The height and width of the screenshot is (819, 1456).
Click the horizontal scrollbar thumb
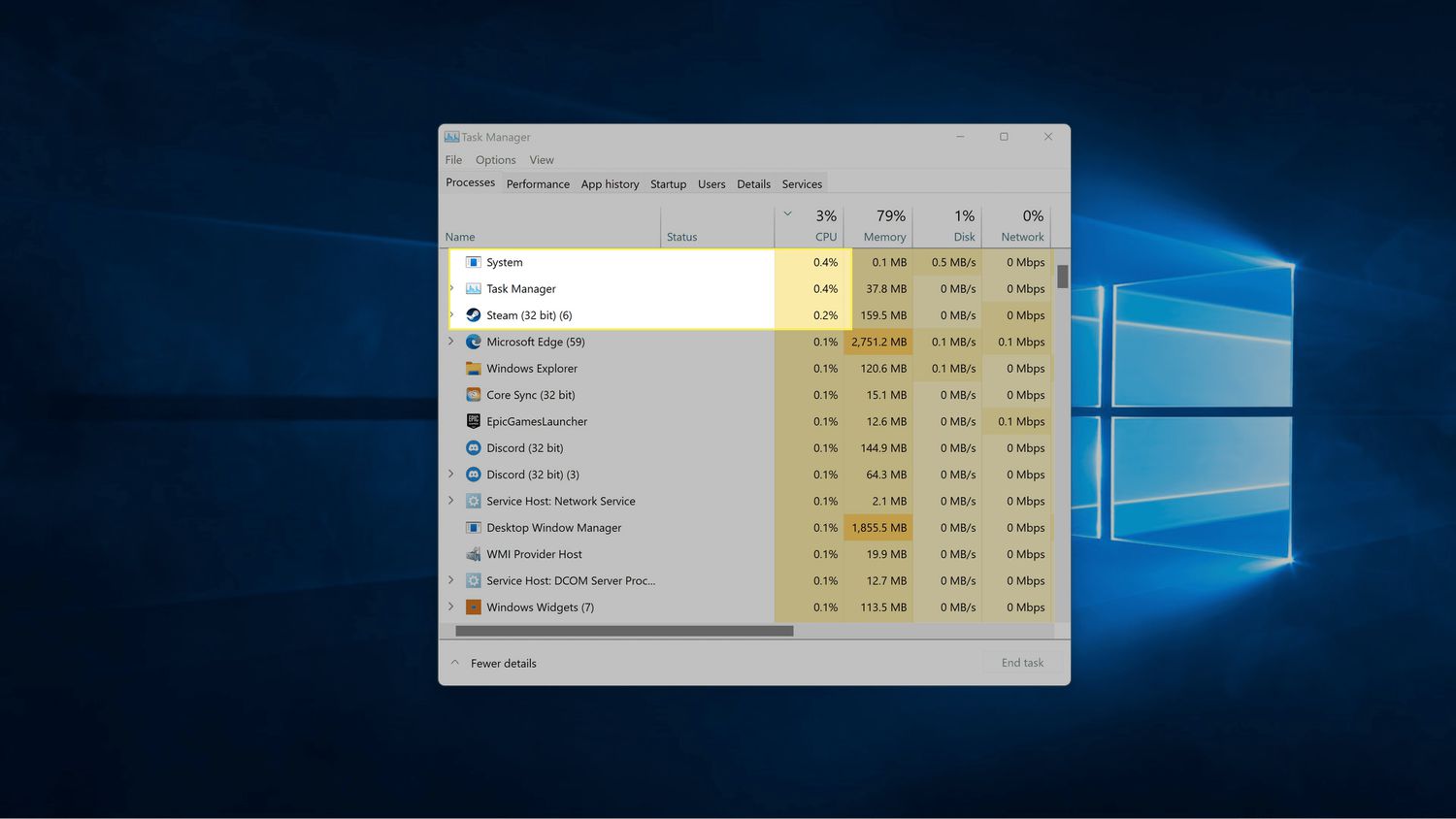click(624, 631)
